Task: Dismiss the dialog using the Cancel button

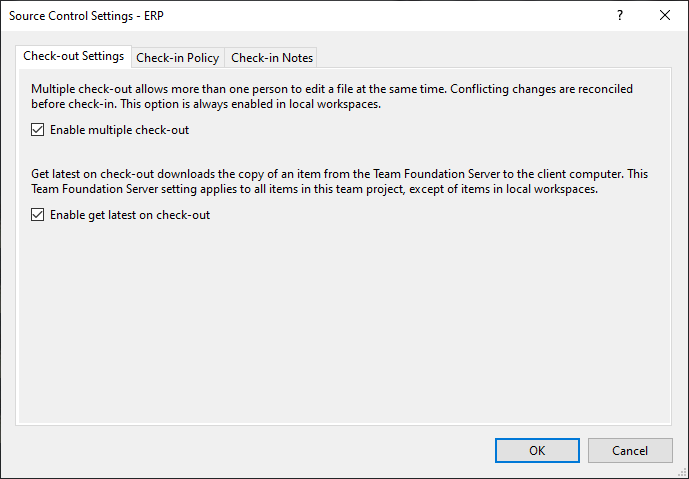Action: click(x=630, y=450)
